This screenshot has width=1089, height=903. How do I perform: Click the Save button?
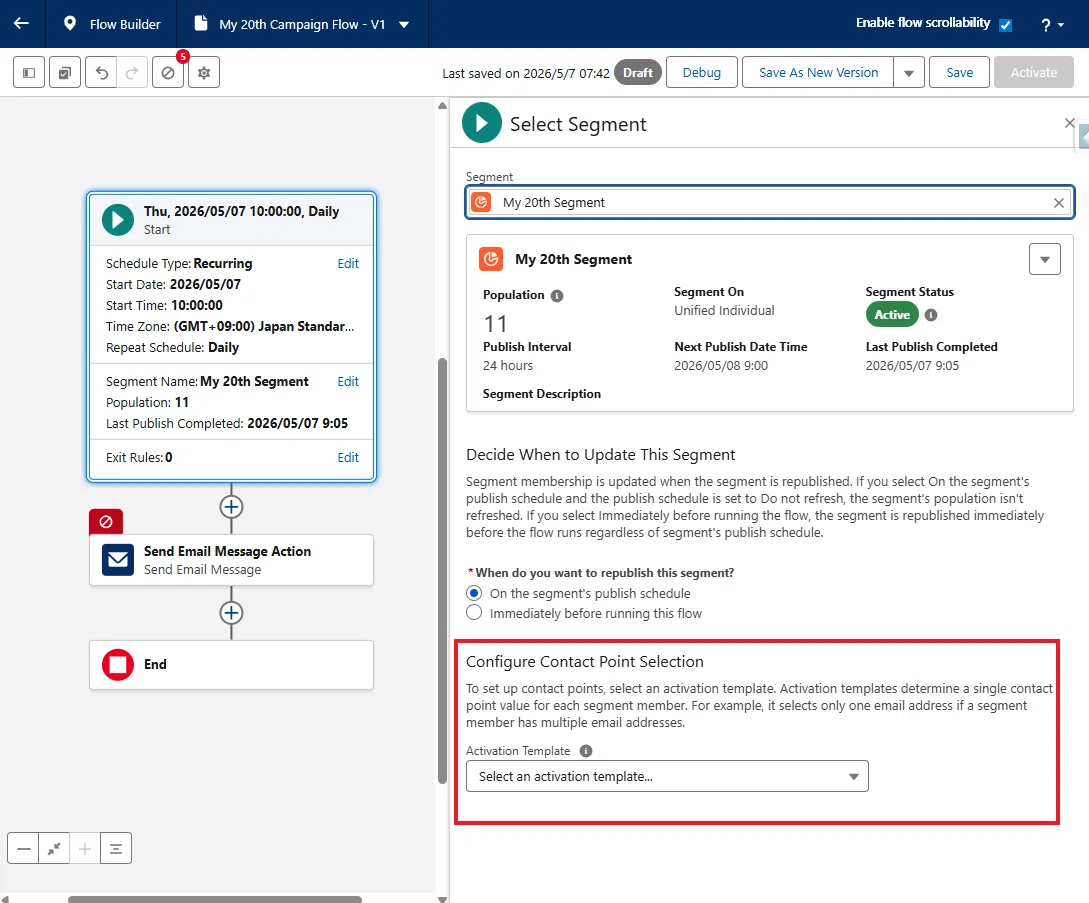click(x=959, y=72)
